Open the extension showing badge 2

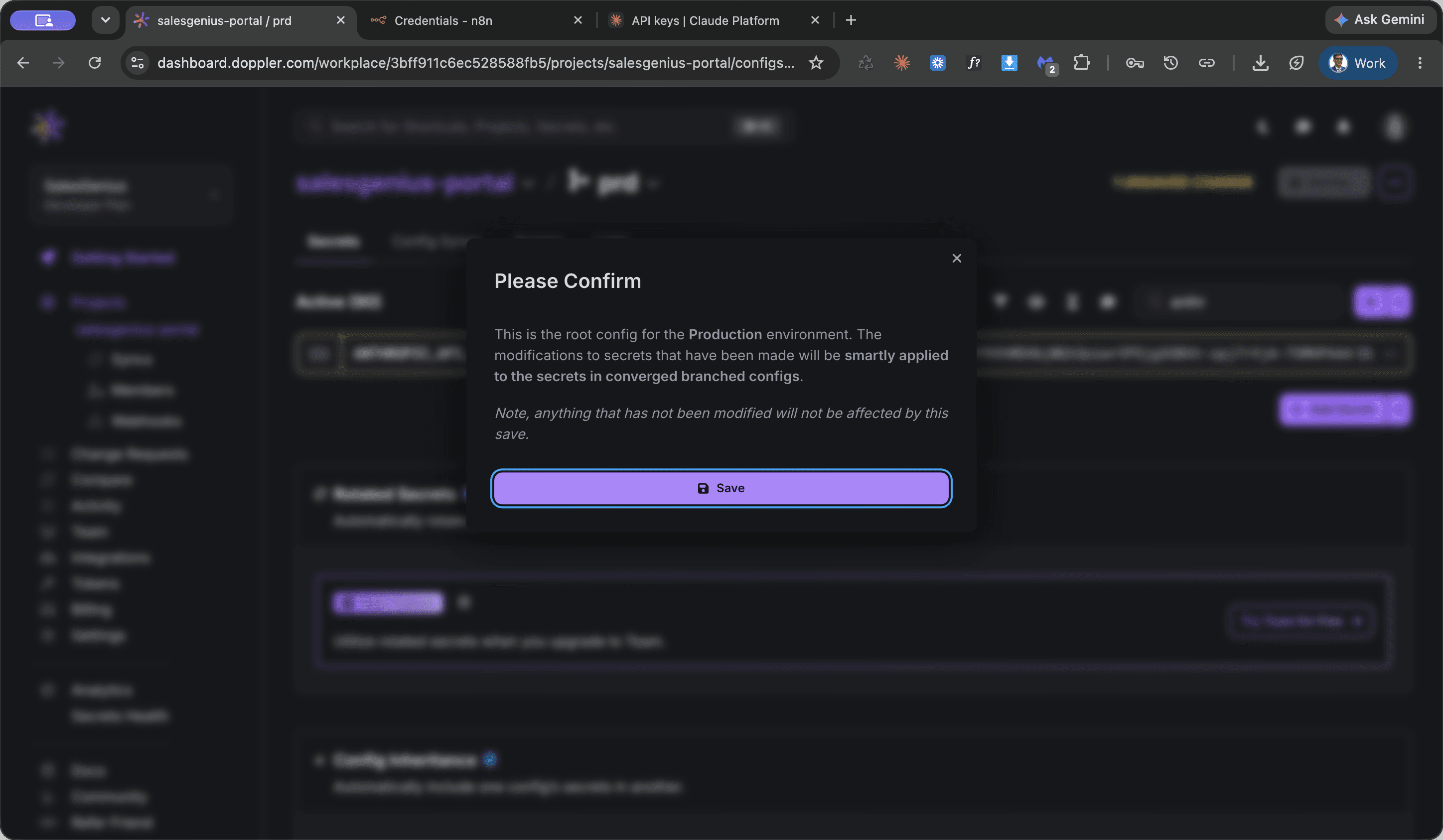(1047, 64)
